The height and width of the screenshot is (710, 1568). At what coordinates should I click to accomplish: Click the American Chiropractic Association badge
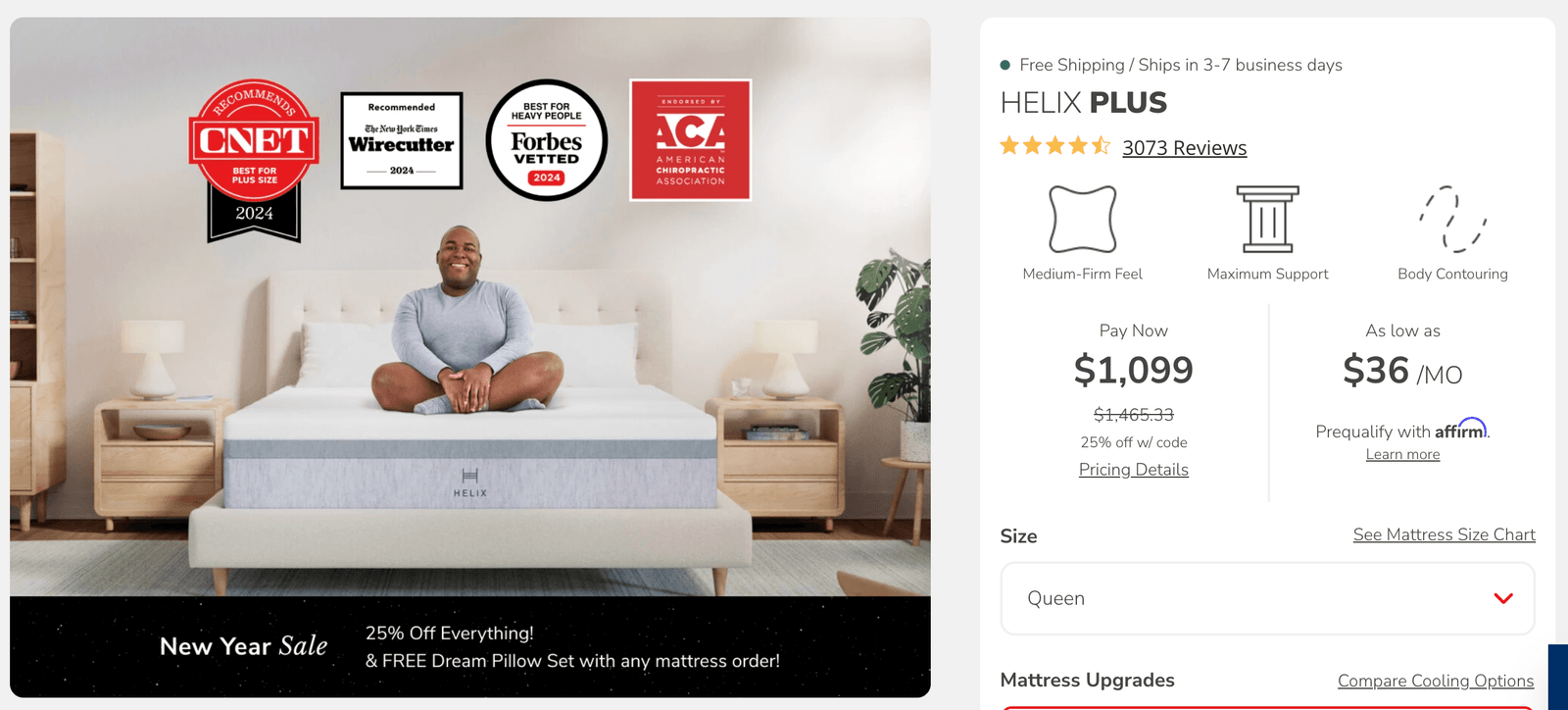coord(691,140)
